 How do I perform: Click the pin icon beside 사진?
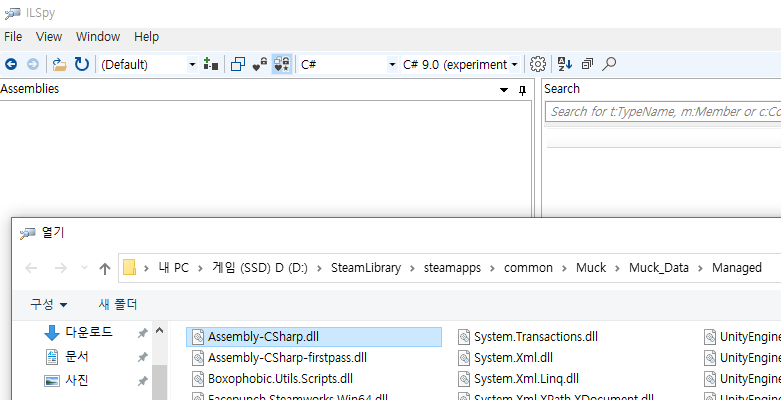point(142,381)
